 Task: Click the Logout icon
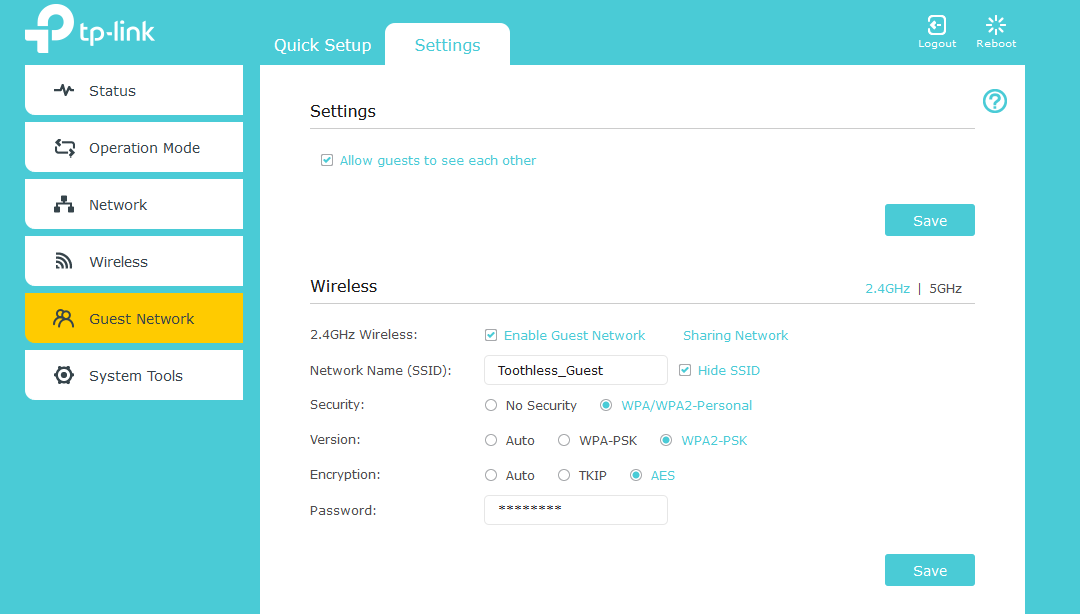(937, 26)
